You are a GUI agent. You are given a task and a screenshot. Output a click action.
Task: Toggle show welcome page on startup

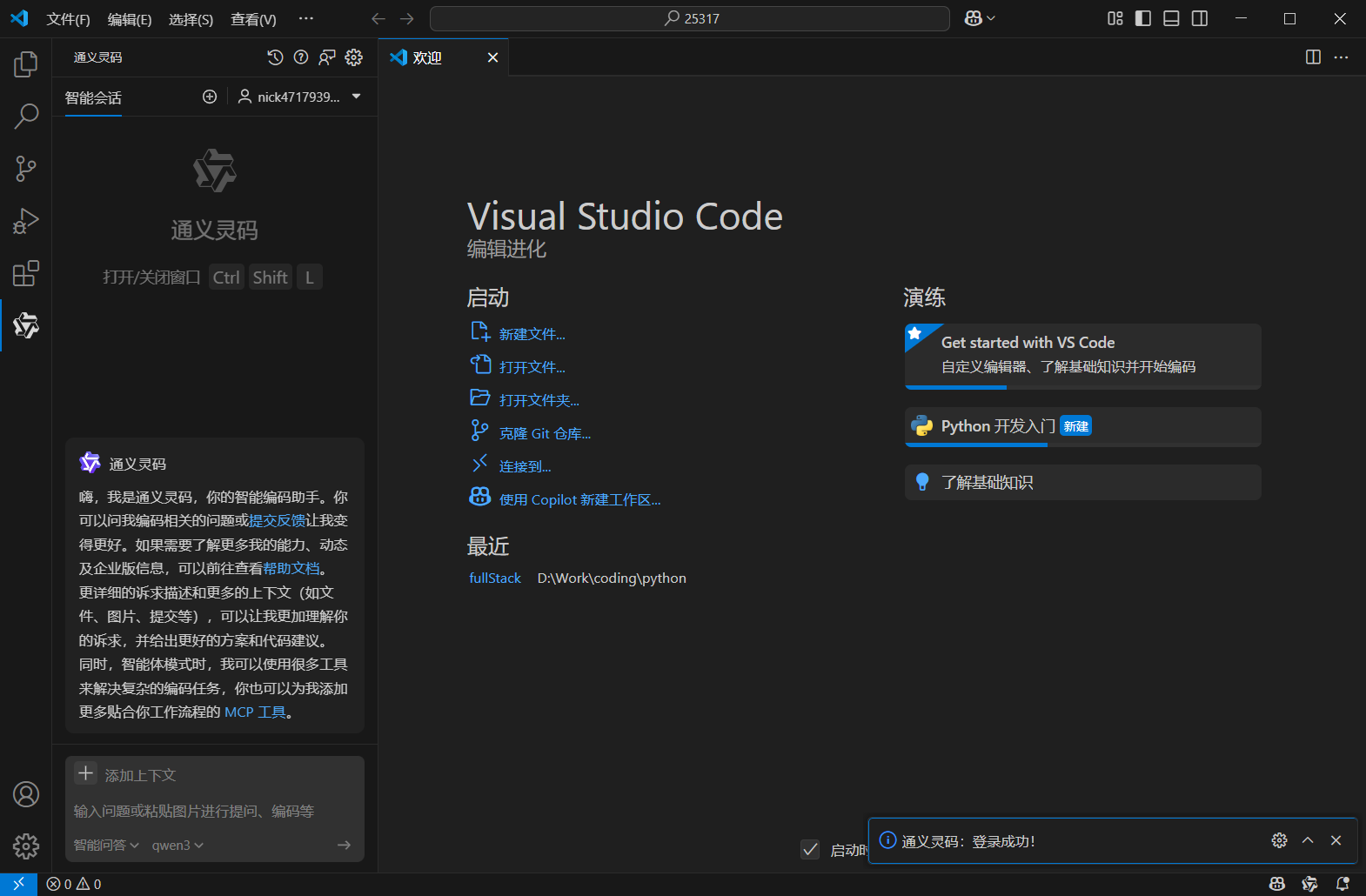click(810, 849)
